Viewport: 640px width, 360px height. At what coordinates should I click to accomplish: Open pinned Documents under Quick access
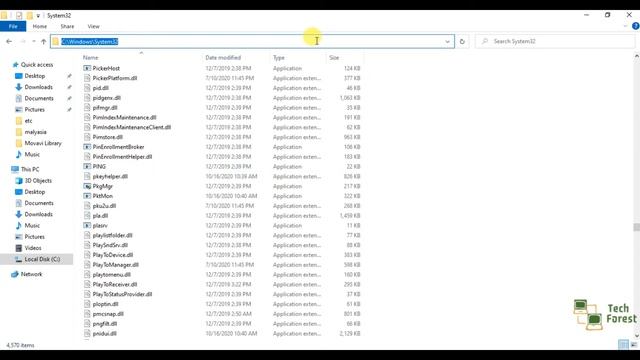39,98
